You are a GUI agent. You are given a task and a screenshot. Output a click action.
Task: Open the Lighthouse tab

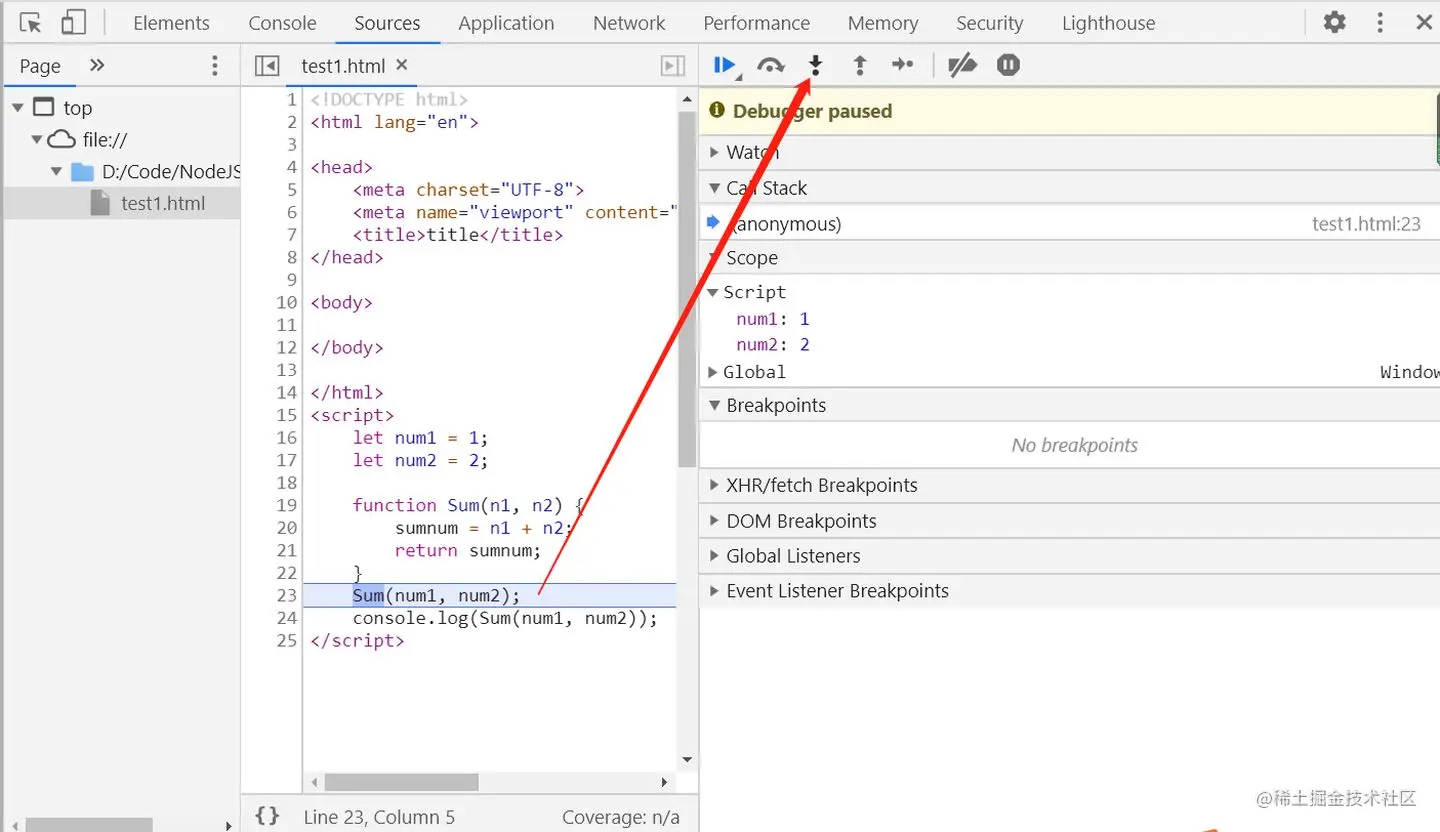click(1108, 23)
